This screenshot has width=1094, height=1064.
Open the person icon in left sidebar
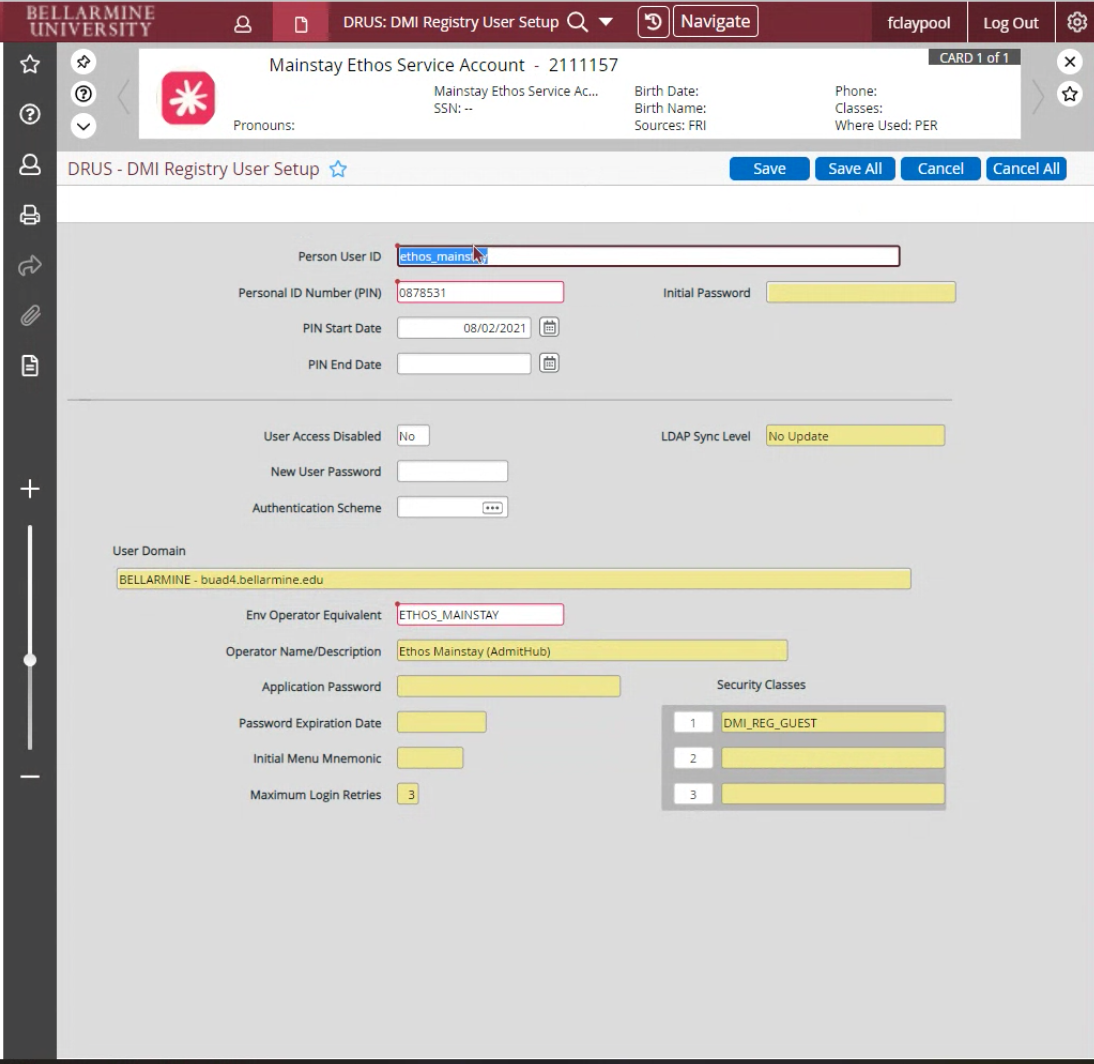(29, 165)
